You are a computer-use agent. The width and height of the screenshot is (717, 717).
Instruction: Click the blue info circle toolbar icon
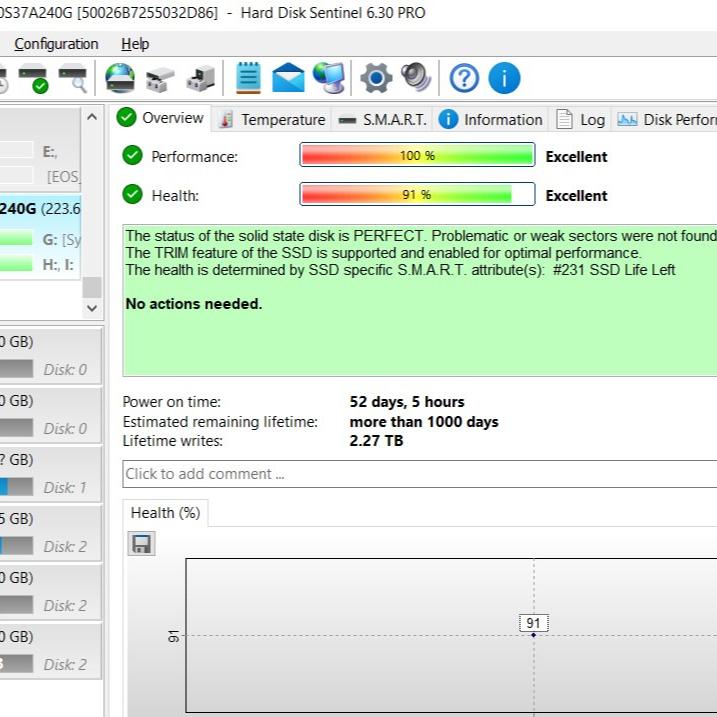(504, 78)
